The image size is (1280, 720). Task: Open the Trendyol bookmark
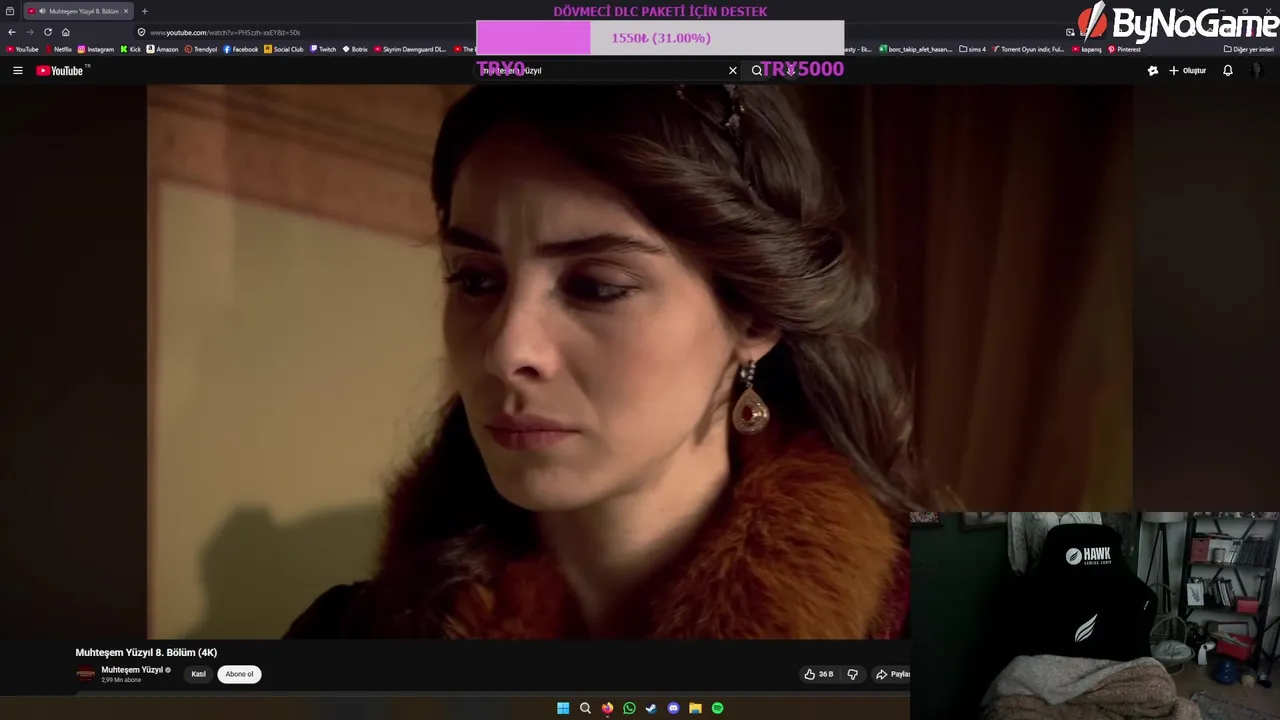click(201, 49)
